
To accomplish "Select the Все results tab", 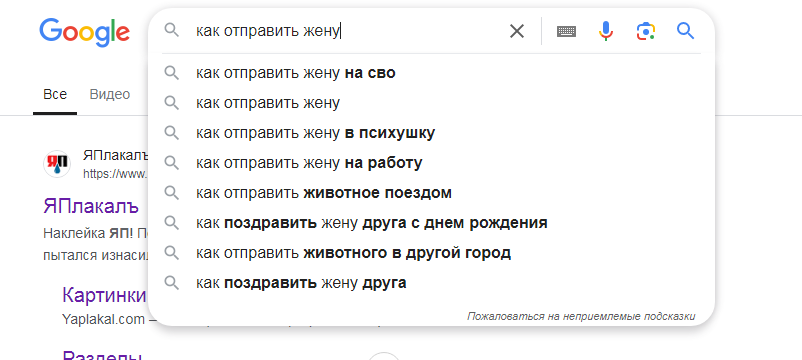I will (55, 95).
